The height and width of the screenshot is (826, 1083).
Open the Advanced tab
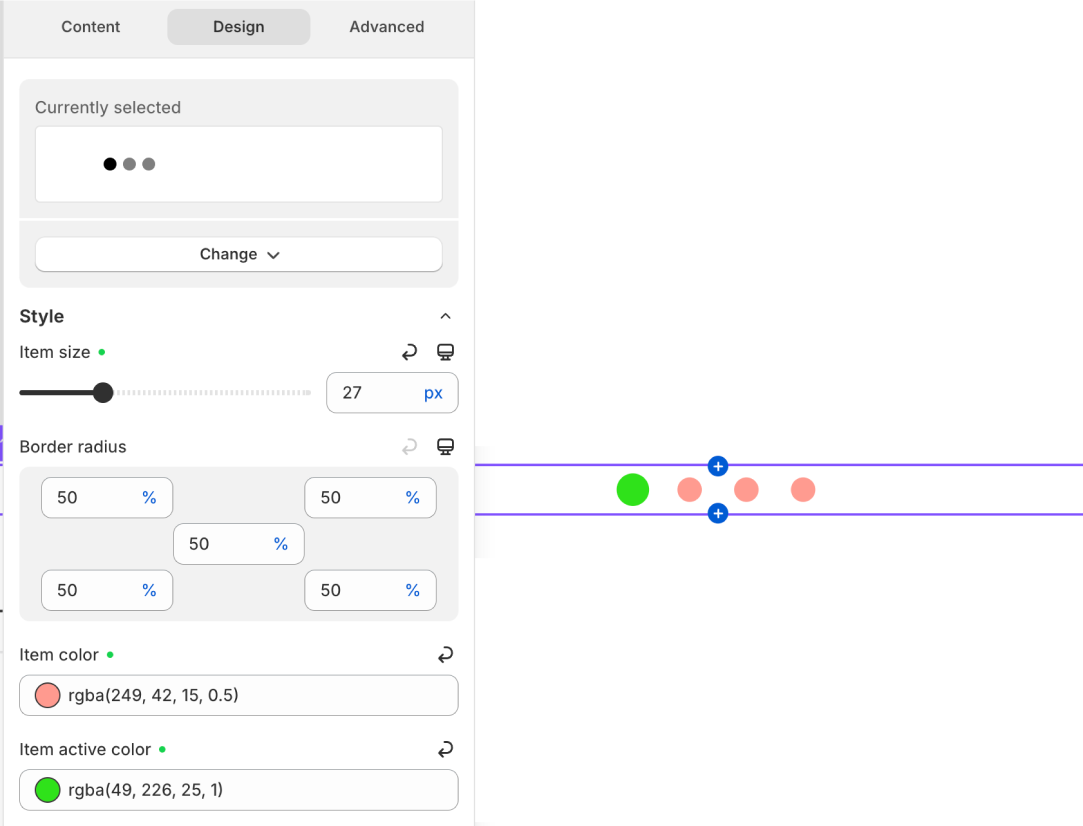386,27
